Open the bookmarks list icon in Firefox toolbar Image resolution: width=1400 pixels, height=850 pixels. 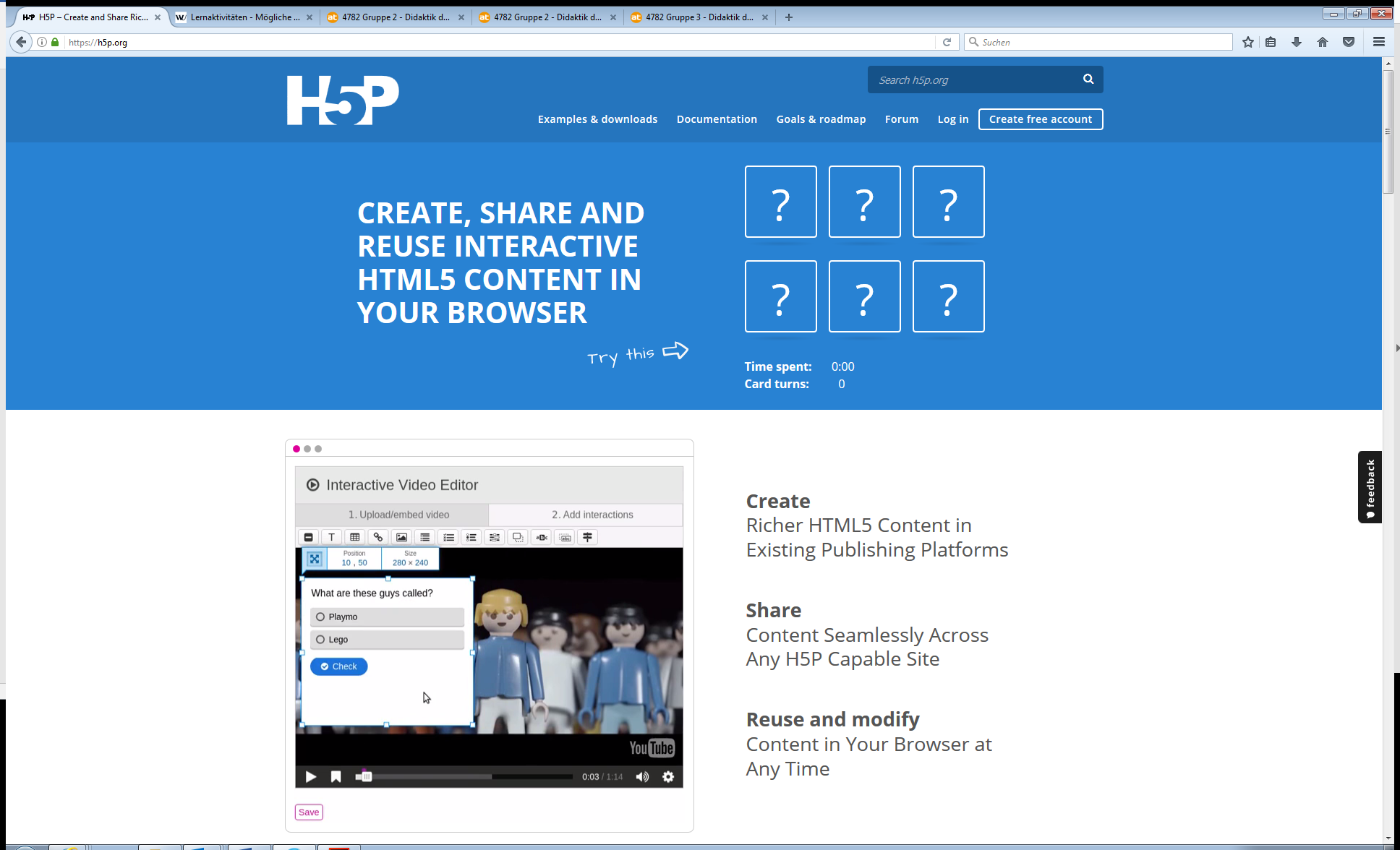click(x=1271, y=42)
